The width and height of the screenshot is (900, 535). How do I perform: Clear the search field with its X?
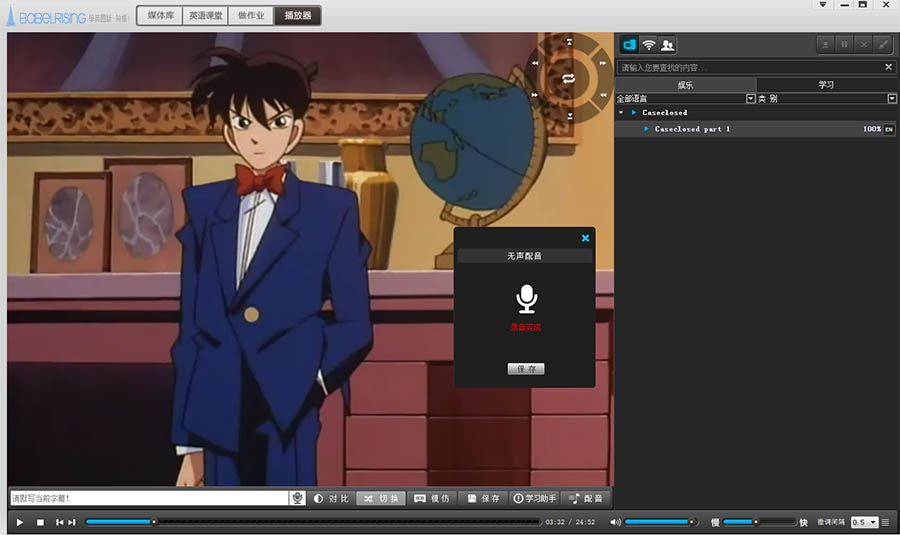coord(889,67)
